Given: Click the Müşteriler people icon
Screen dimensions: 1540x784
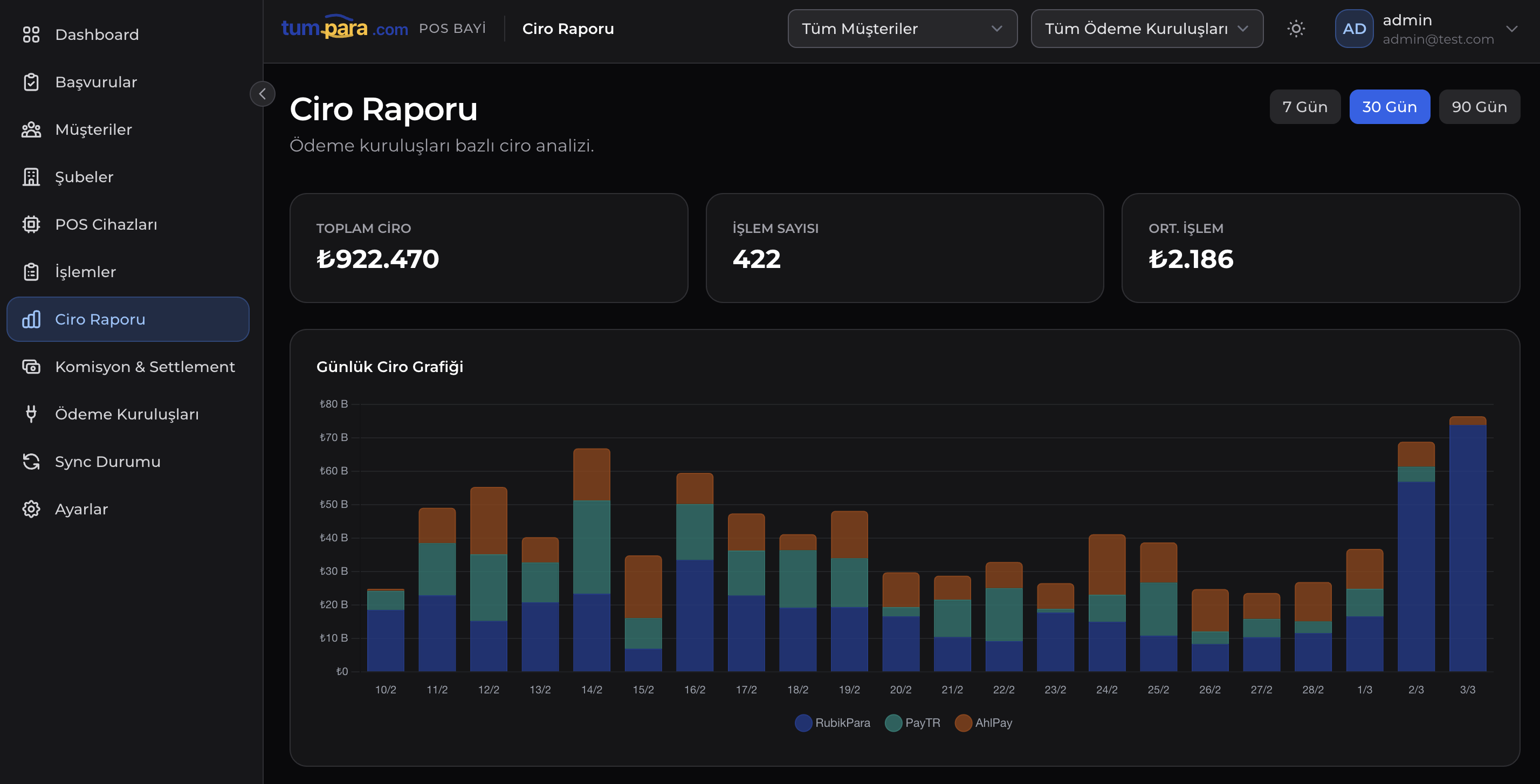Looking at the screenshot, I should [x=31, y=130].
